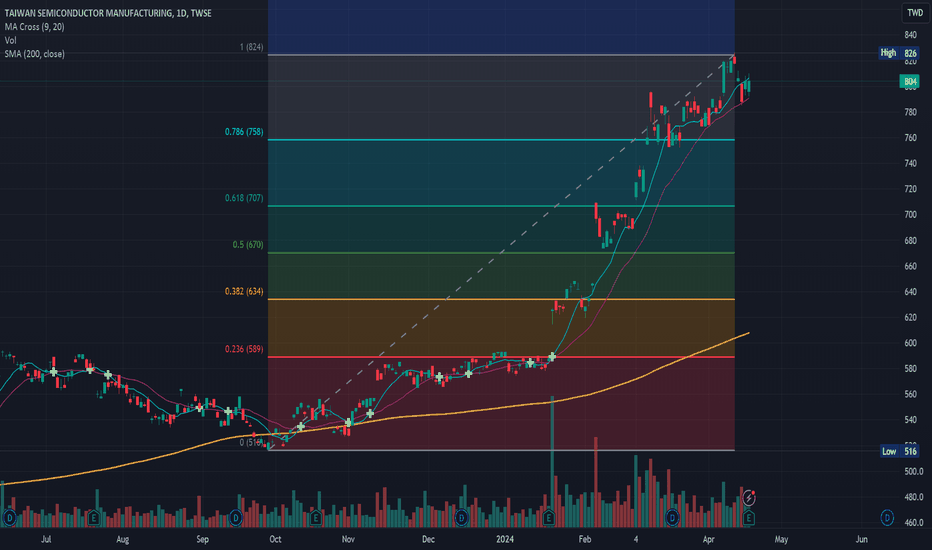
Task: Click the 720 price axis label
Action: point(910,189)
